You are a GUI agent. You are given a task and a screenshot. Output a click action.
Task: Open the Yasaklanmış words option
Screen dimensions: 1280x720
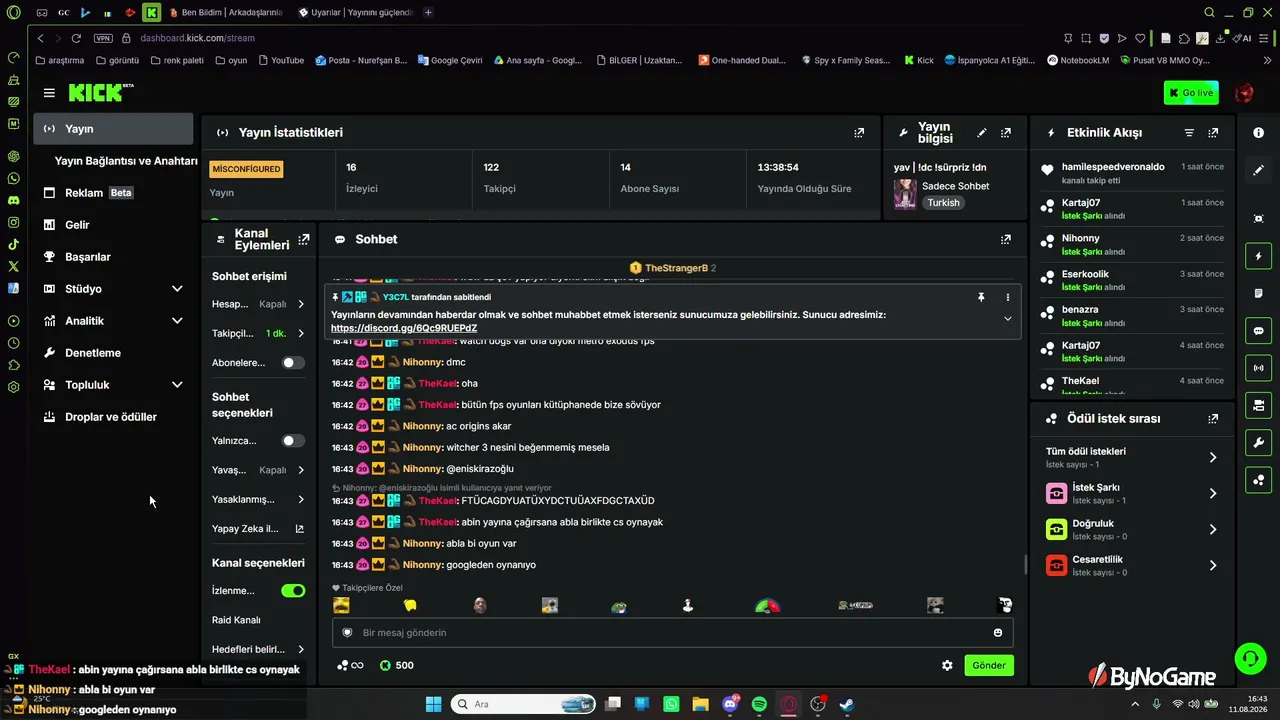258,499
